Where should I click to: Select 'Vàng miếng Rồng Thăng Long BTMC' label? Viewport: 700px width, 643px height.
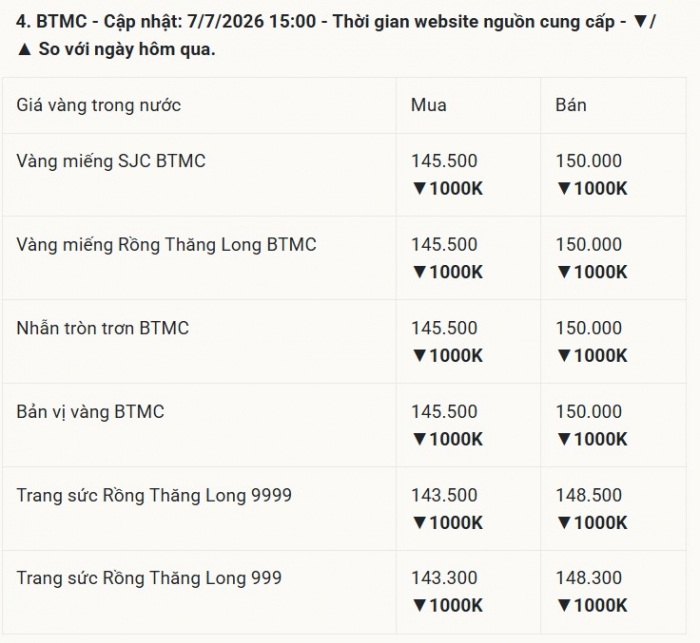pyautogui.click(x=167, y=245)
